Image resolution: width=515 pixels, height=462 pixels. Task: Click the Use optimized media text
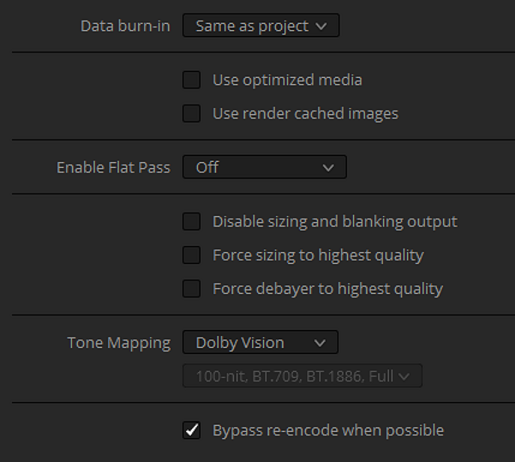(x=287, y=80)
